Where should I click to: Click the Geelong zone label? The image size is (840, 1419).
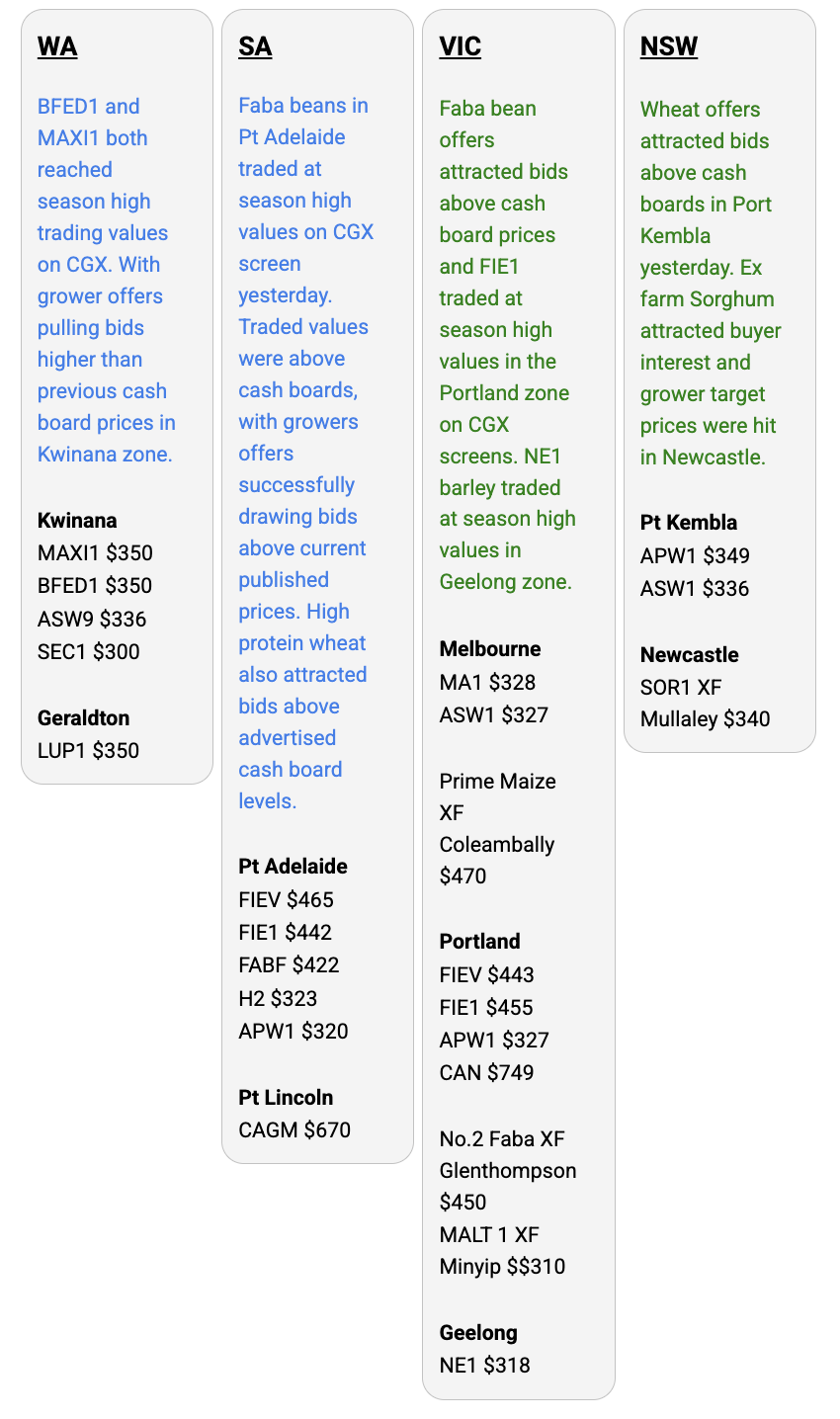pyautogui.click(x=478, y=1332)
